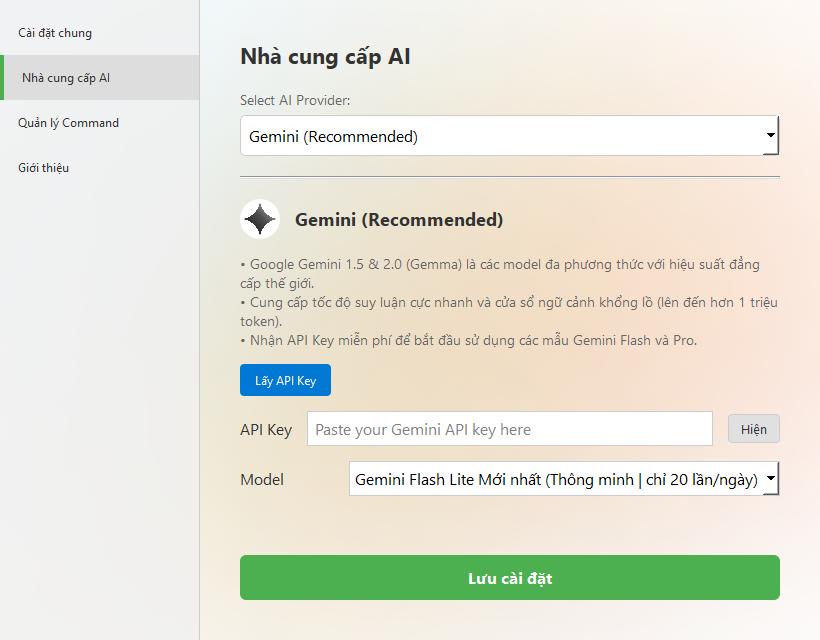820x640 pixels.
Task: Open the Model selection dropdown
Action: (x=564, y=478)
